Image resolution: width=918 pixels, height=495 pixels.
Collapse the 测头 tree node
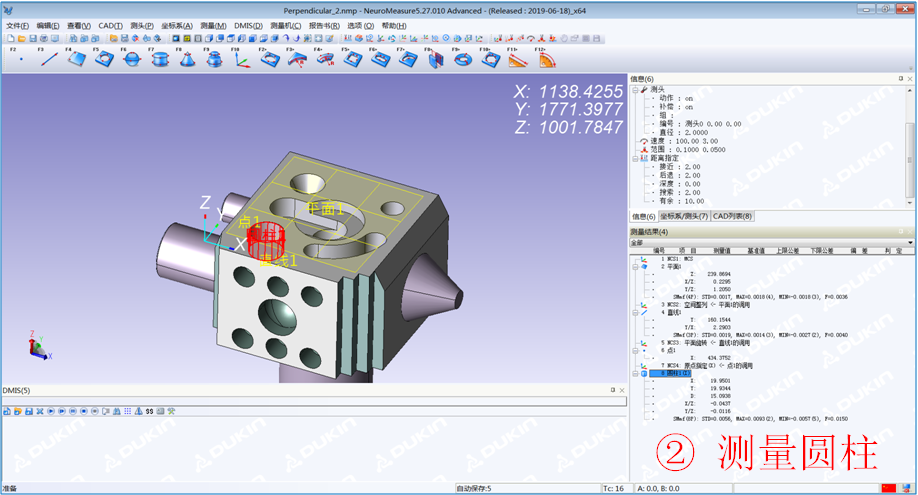point(634,89)
